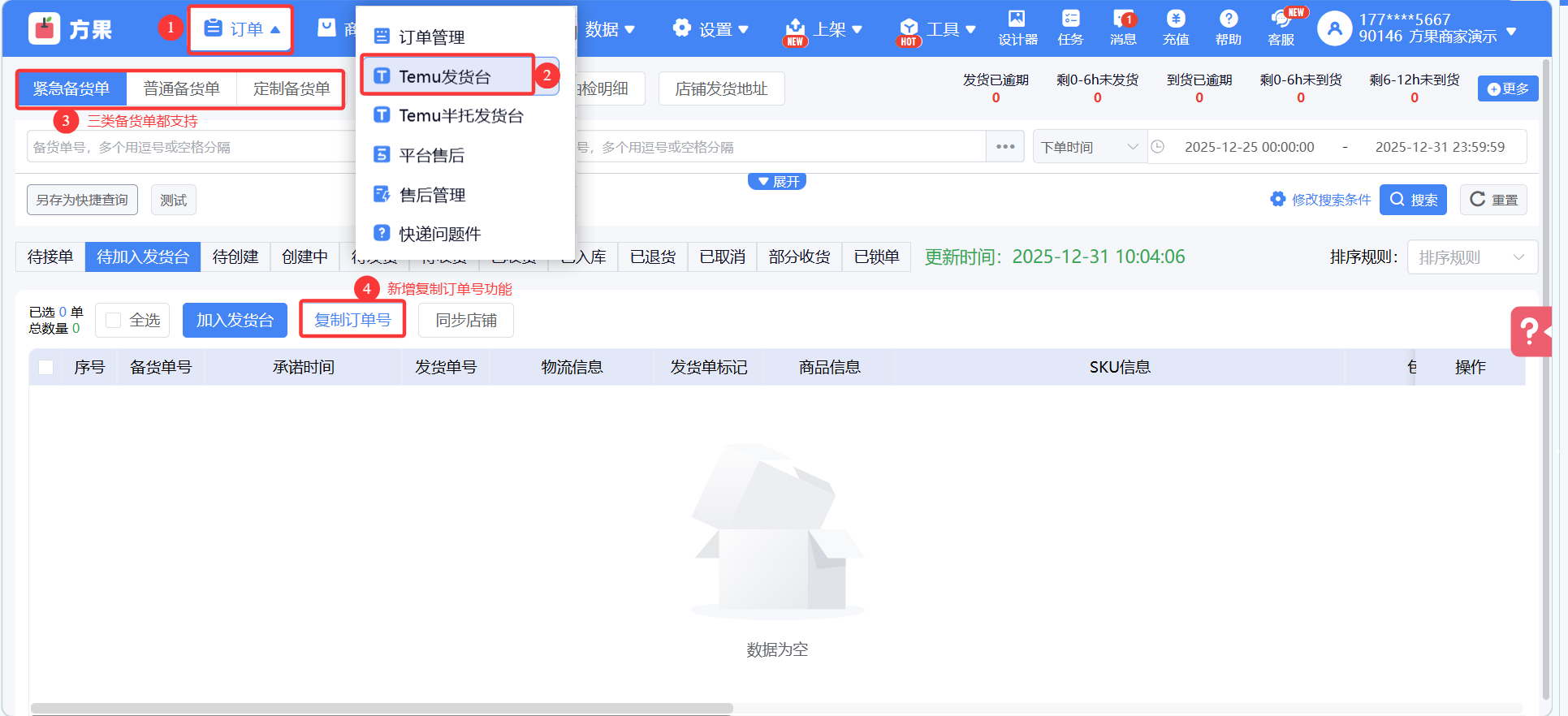Open the 任务 tasks icon
Viewport: 1568px width, 716px height.
(x=1070, y=28)
